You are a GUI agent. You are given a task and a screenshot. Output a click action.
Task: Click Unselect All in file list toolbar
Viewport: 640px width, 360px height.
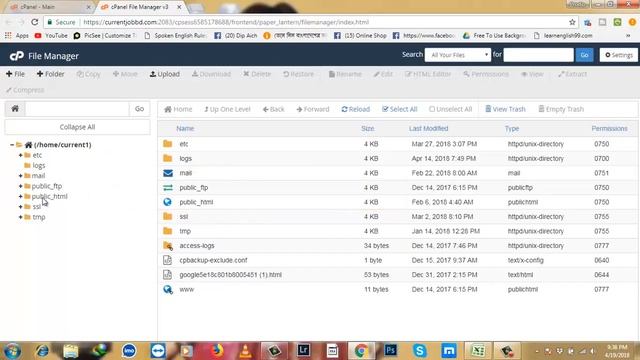tap(451, 109)
